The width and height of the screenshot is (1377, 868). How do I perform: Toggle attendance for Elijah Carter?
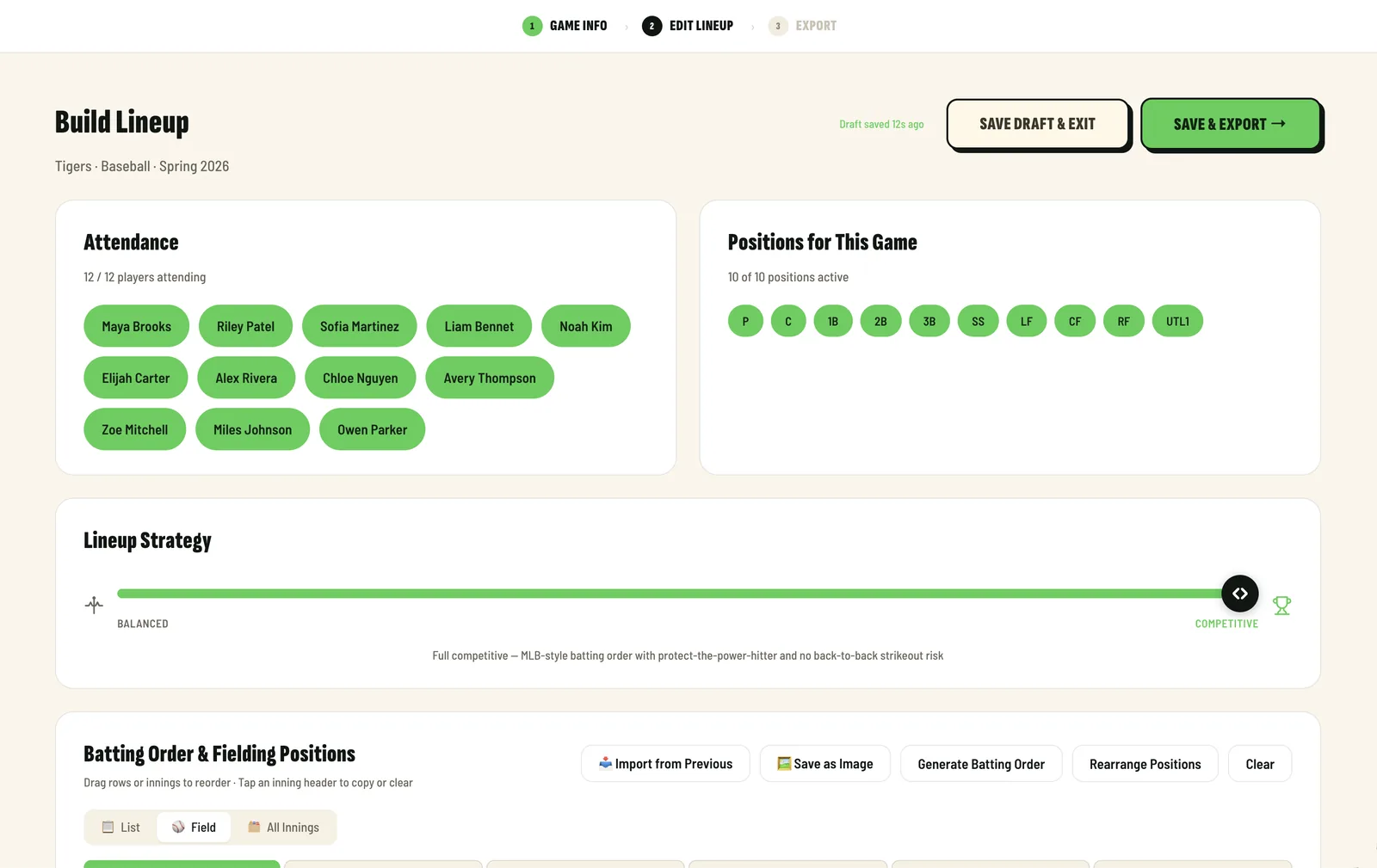[136, 378]
